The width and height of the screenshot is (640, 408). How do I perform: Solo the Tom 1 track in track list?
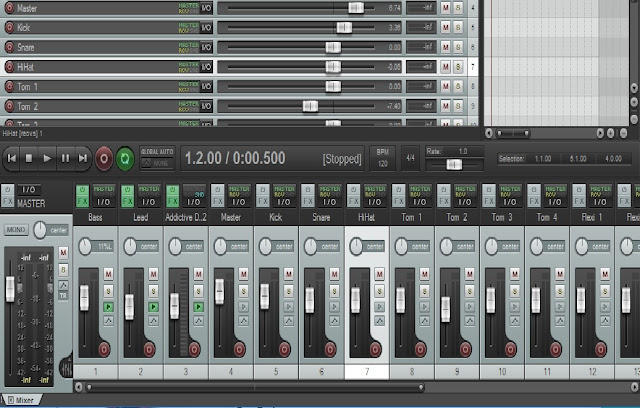[x=458, y=86]
